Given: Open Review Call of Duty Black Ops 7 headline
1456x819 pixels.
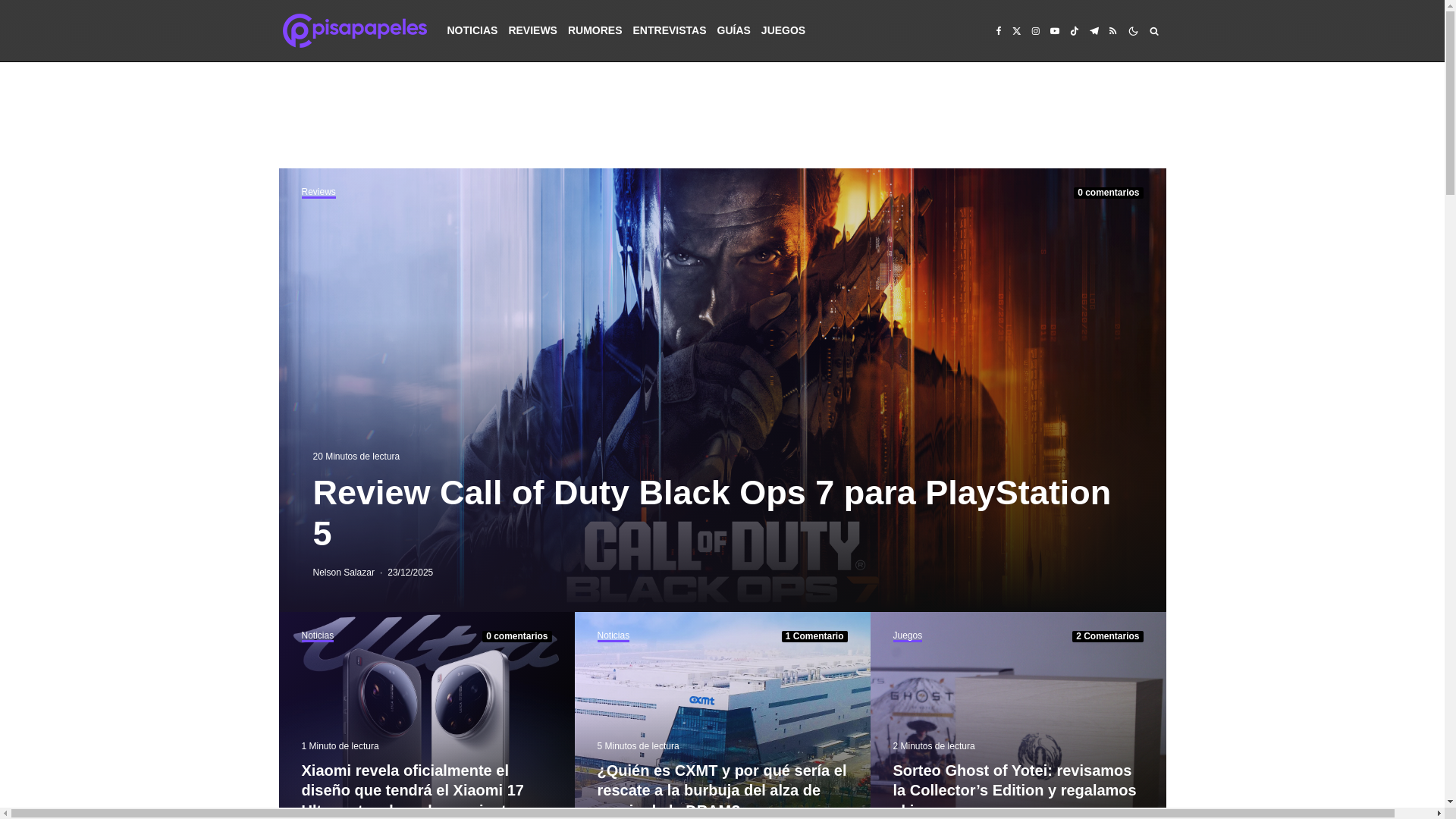Looking at the screenshot, I should 711,513.
